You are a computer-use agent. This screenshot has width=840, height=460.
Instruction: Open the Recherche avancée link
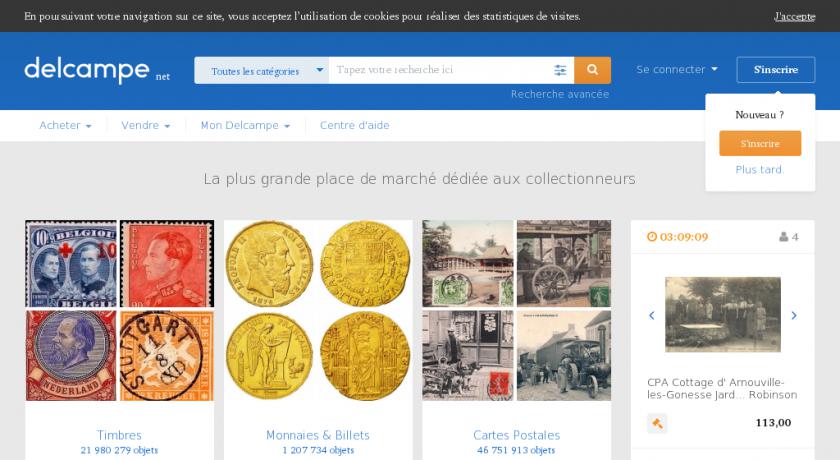[x=560, y=94]
